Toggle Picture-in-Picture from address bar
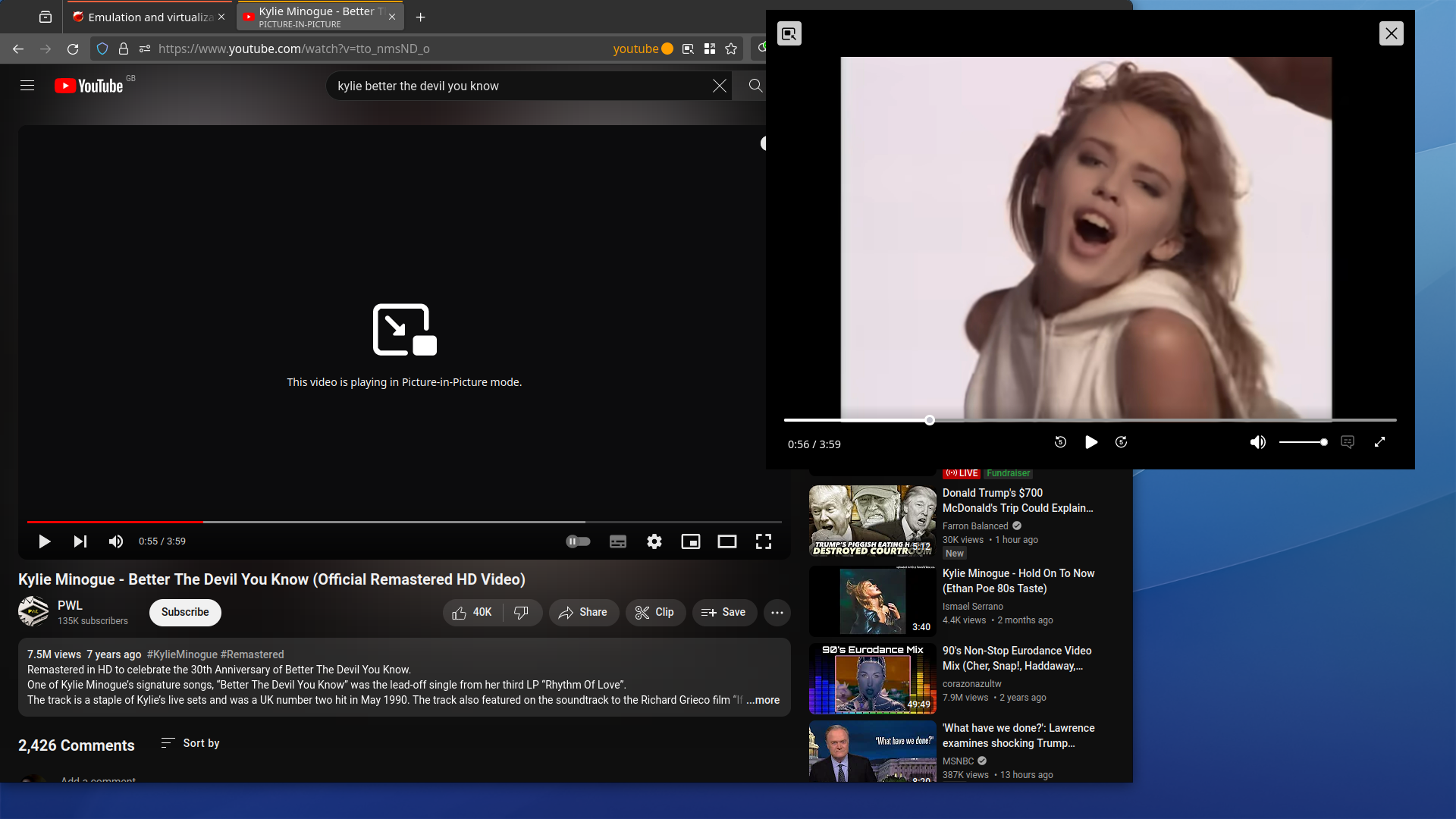The width and height of the screenshot is (1456, 819). pyautogui.click(x=688, y=49)
